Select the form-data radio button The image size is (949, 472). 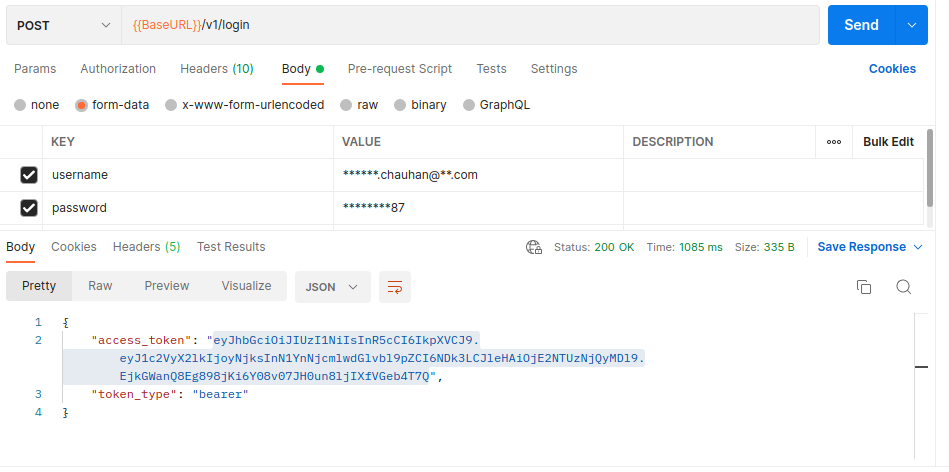point(81,105)
